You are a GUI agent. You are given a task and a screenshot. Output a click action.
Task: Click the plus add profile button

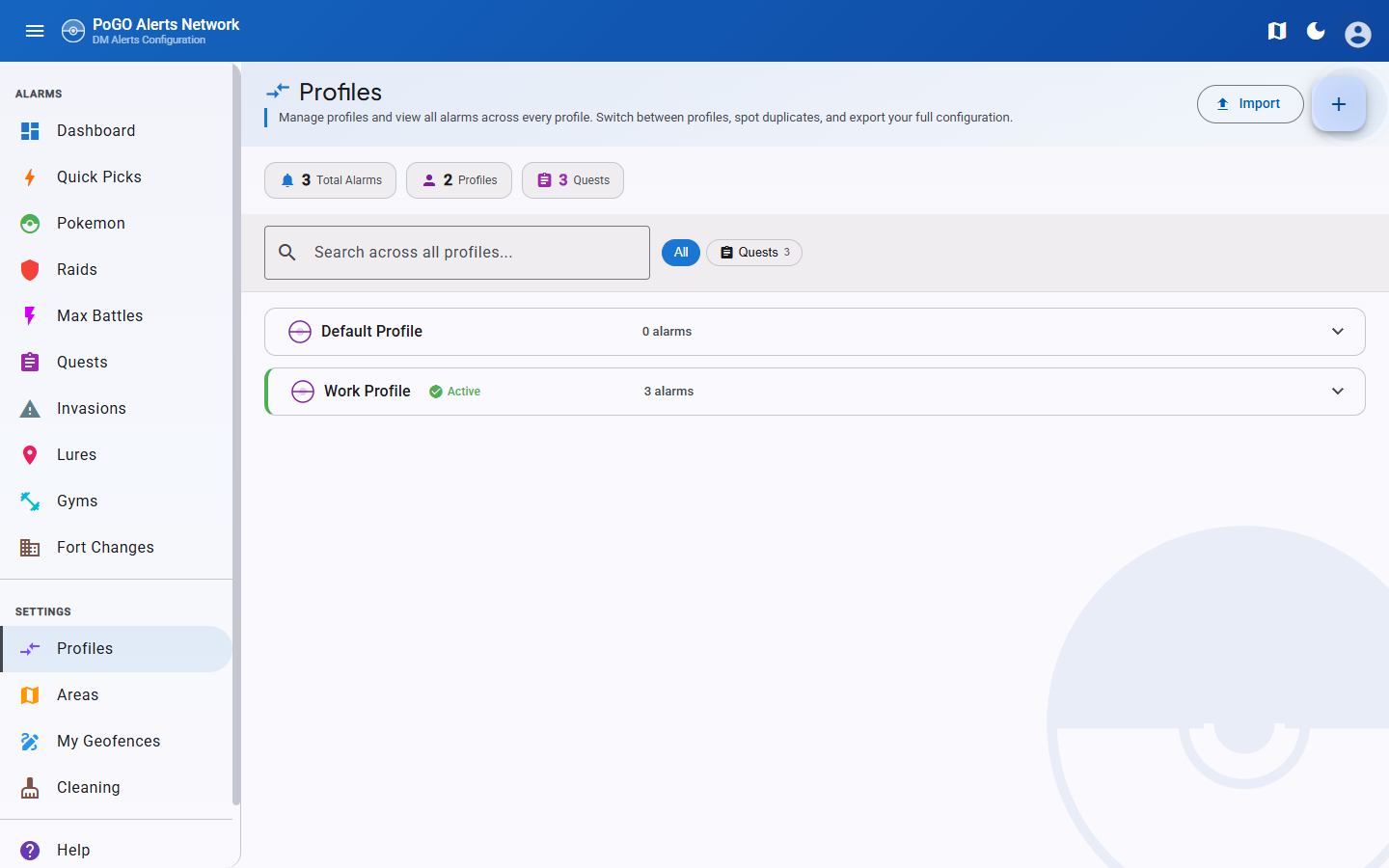tap(1339, 104)
